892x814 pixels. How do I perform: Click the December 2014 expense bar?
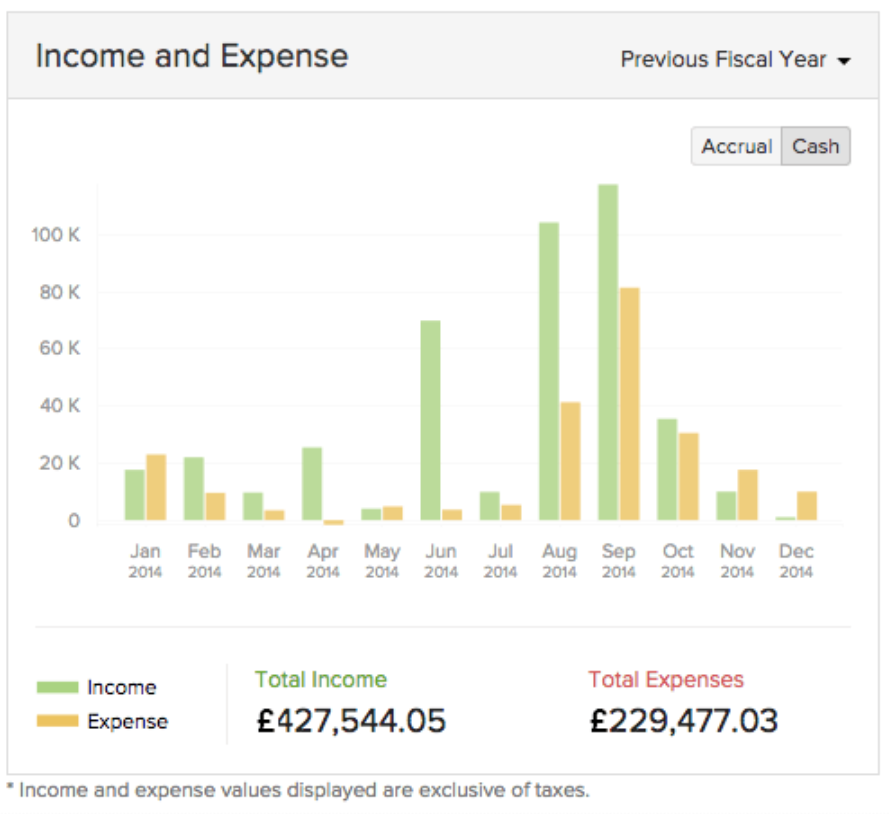(x=806, y=506)
